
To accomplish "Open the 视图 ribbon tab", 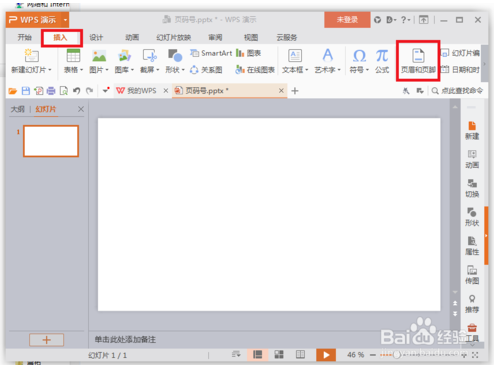I will point(251,37).
